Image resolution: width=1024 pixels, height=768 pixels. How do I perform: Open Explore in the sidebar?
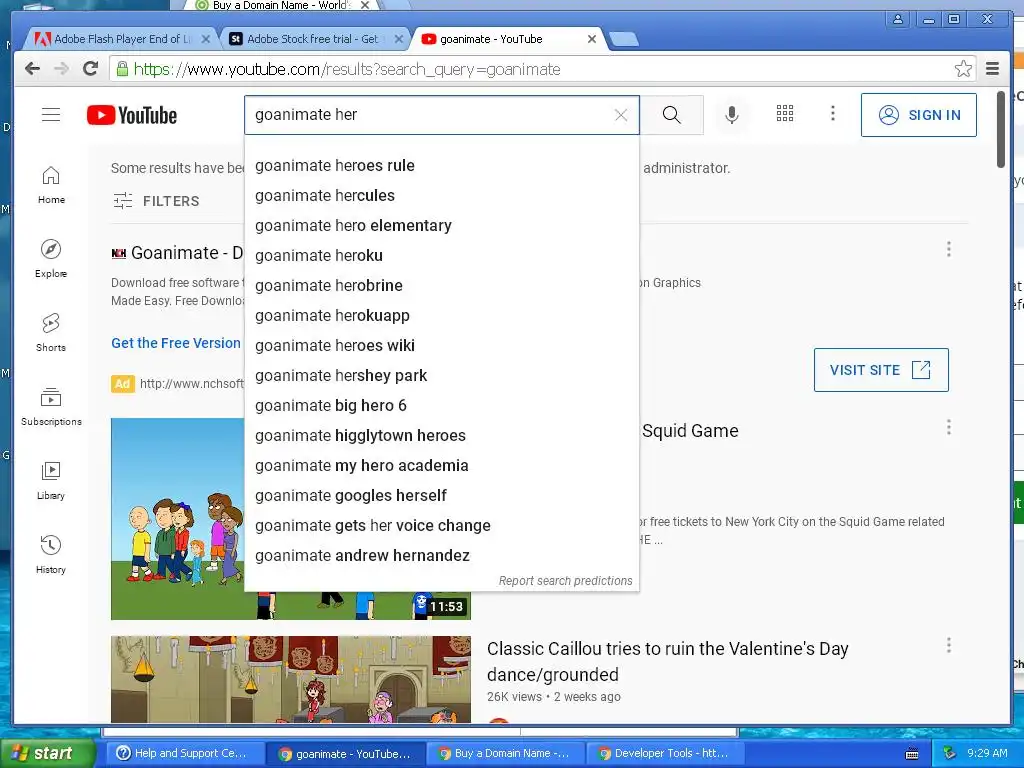(51, 259)
